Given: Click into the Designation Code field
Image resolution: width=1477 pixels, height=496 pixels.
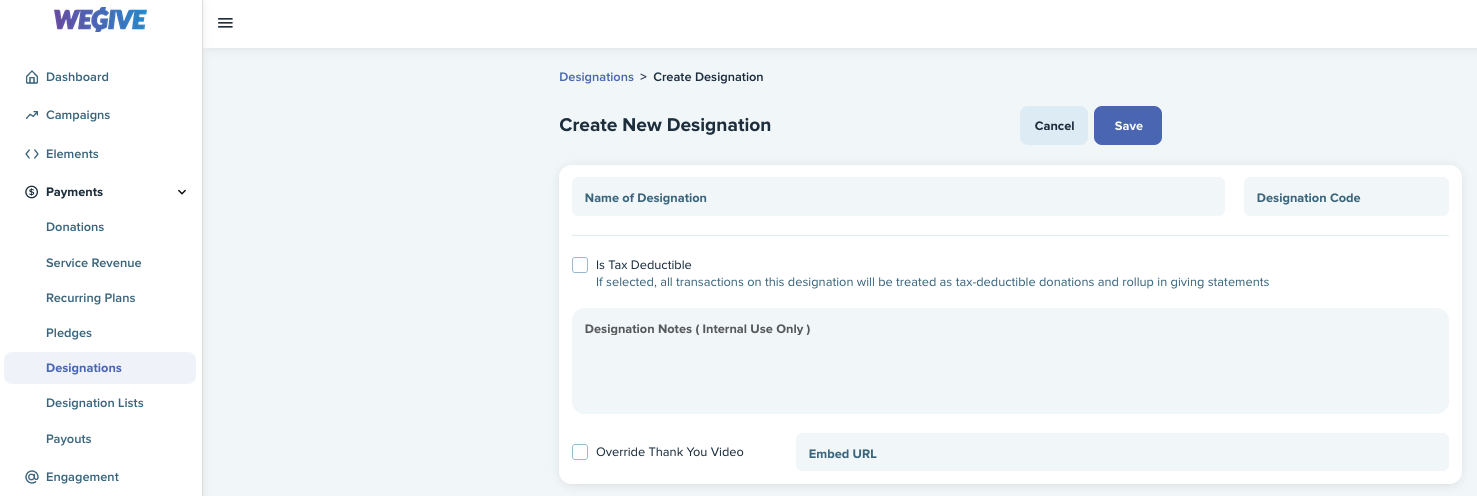Looking at the screenshot, I should [x=1346, y=197].
